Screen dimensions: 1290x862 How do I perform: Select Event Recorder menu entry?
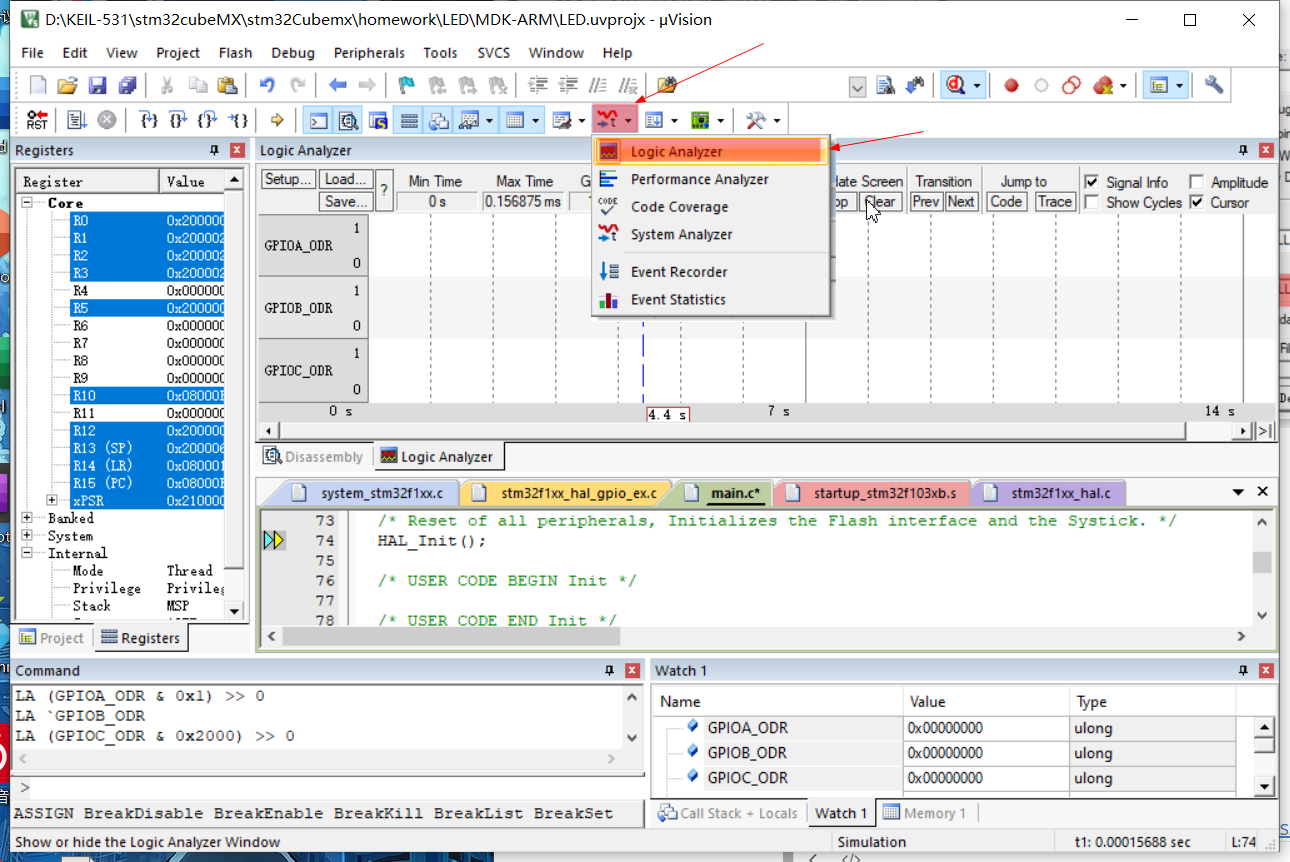712,272
